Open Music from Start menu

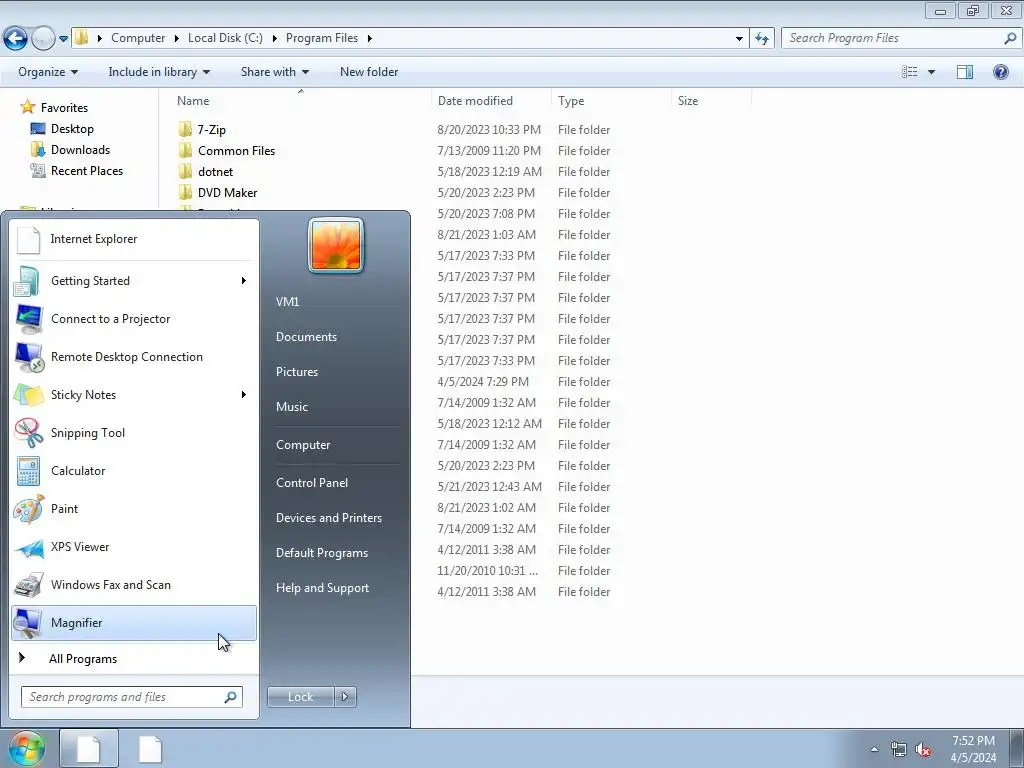[292, 407]
